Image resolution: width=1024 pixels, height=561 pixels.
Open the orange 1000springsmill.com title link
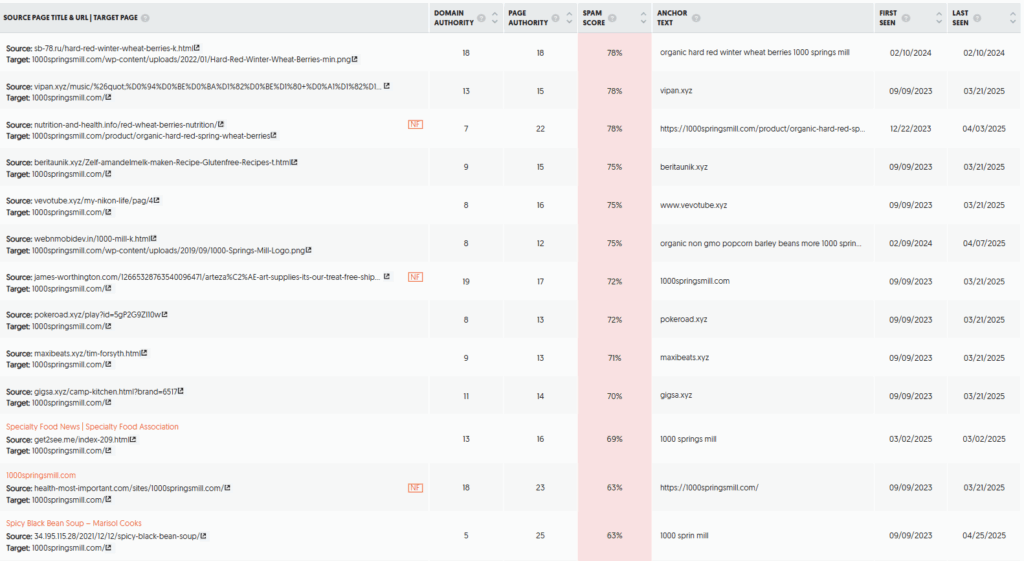[x=41, y=475]
